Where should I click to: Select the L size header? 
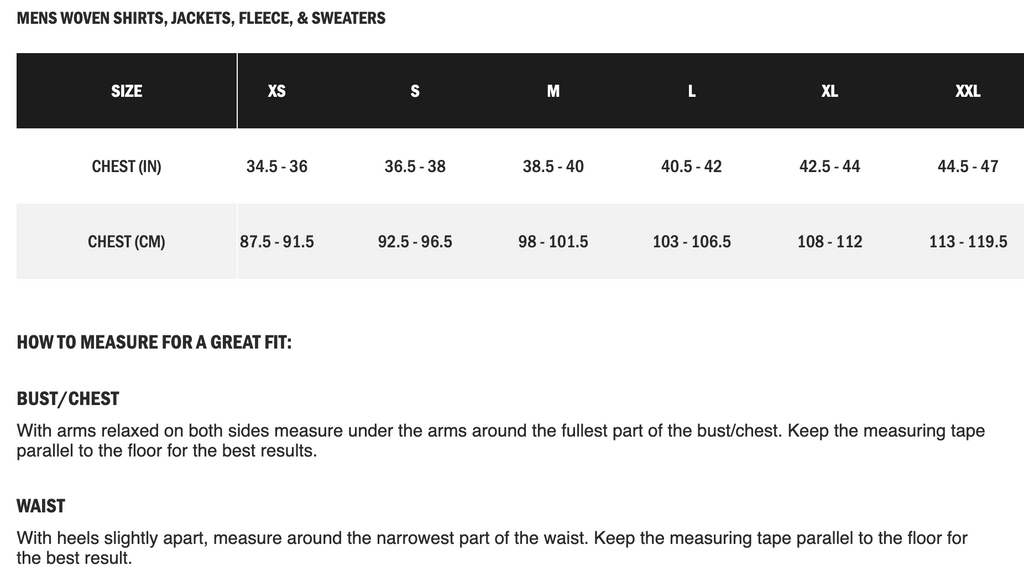pos(692,91)
